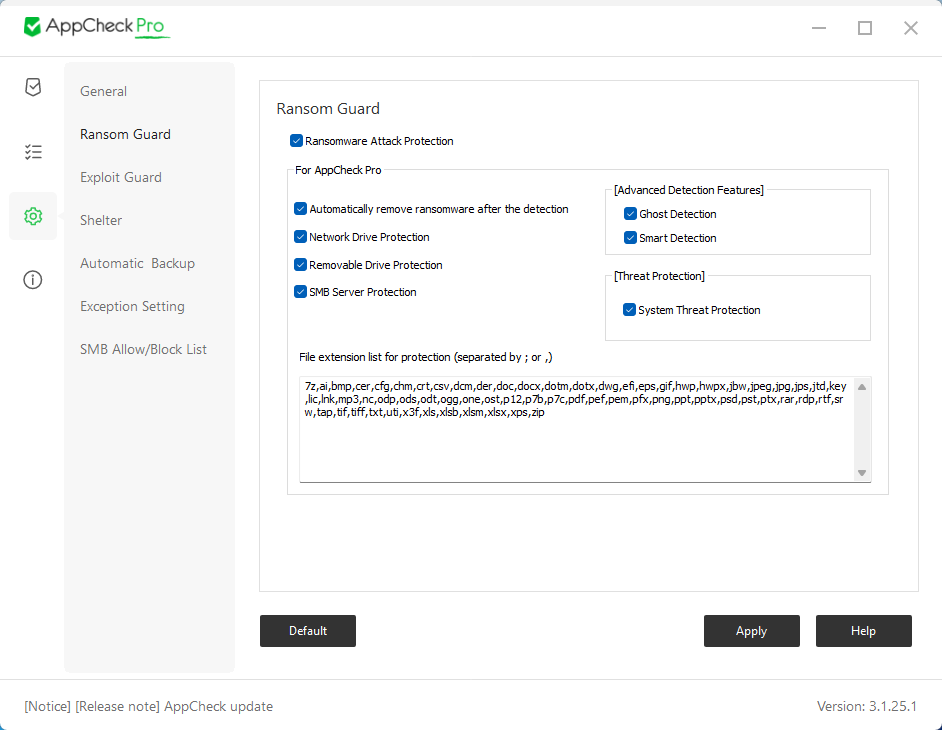942x730 pixels.
Task: Uncheck System Threat Protection
Action: tap(630, 310)
